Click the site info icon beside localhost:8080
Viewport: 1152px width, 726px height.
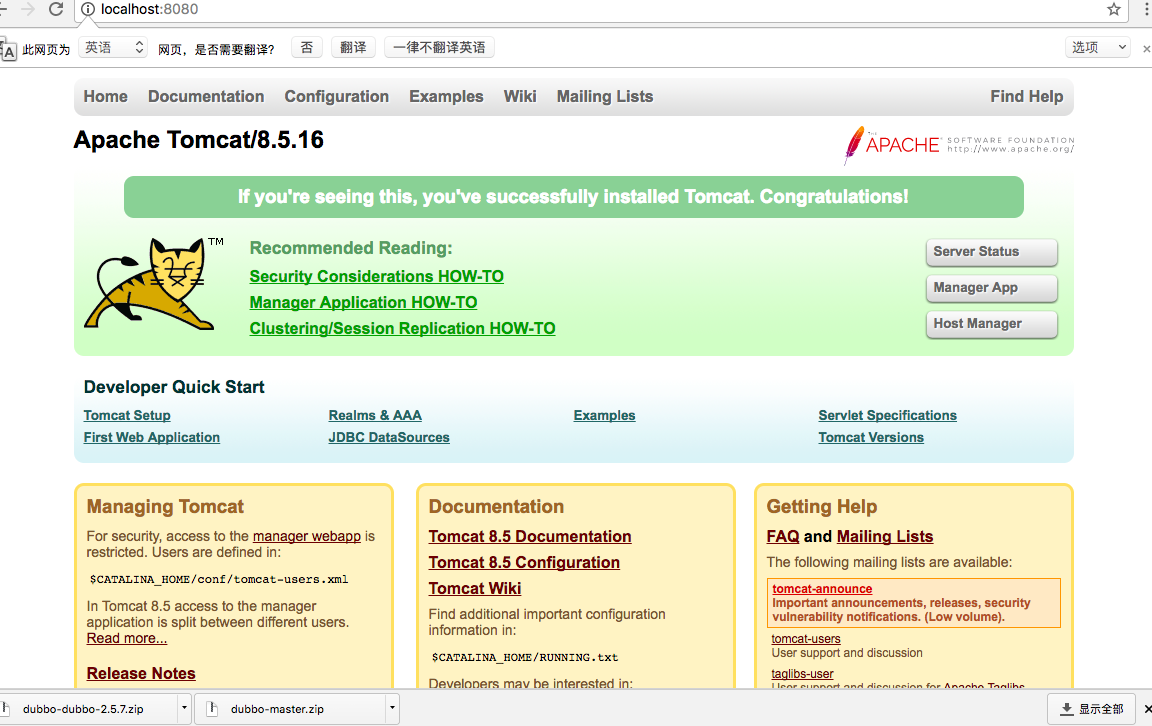[88, 10]
